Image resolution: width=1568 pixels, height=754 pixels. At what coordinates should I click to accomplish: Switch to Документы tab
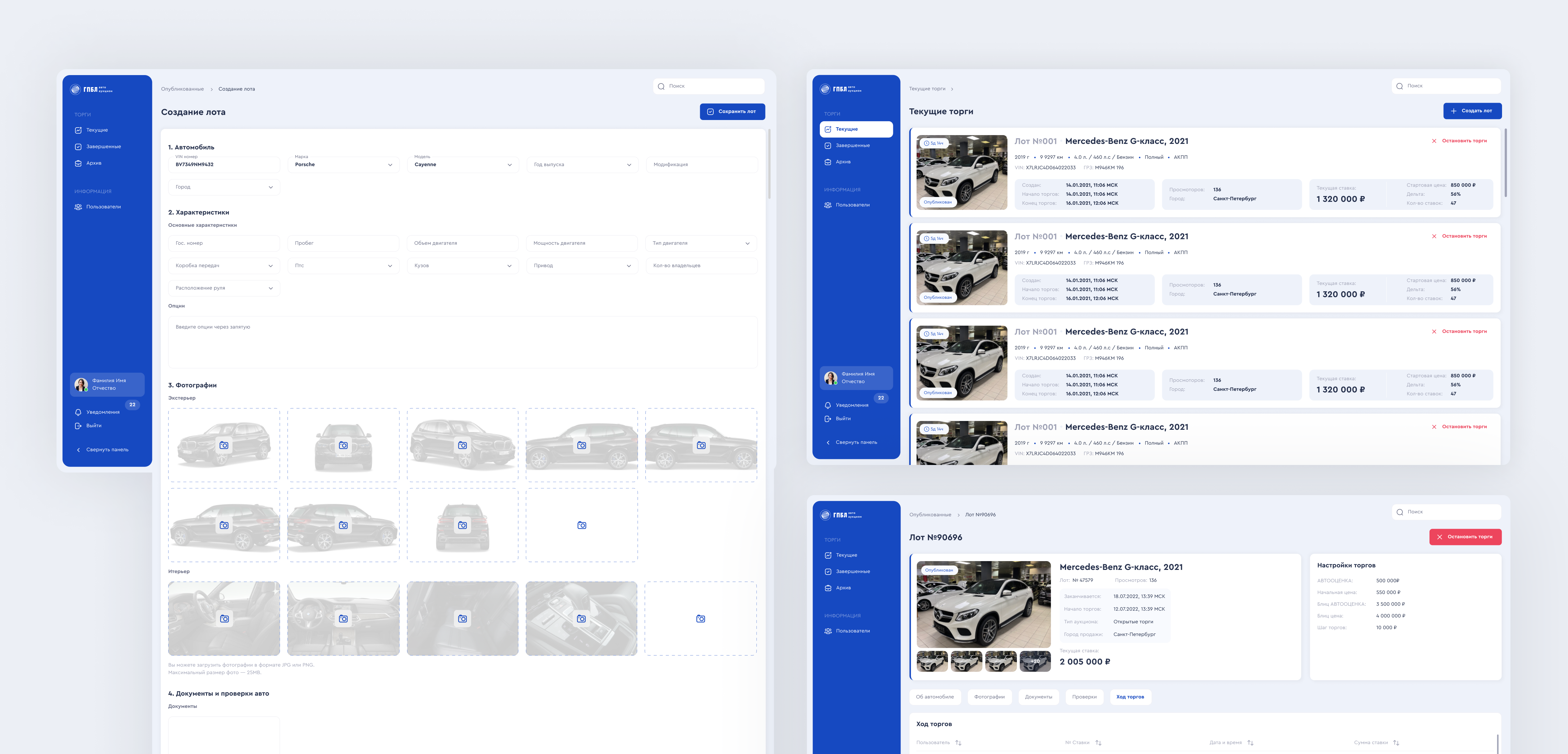(1038, 697)
